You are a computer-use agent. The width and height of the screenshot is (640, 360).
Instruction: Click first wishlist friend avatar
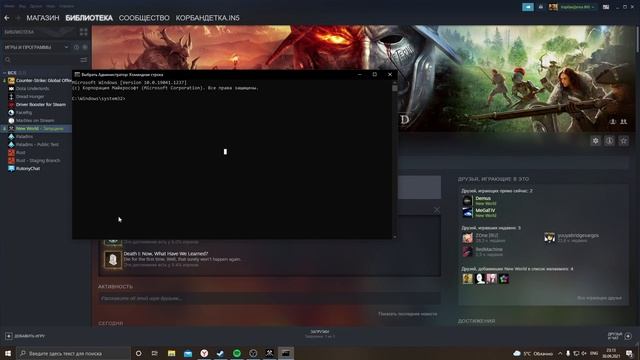467,278
